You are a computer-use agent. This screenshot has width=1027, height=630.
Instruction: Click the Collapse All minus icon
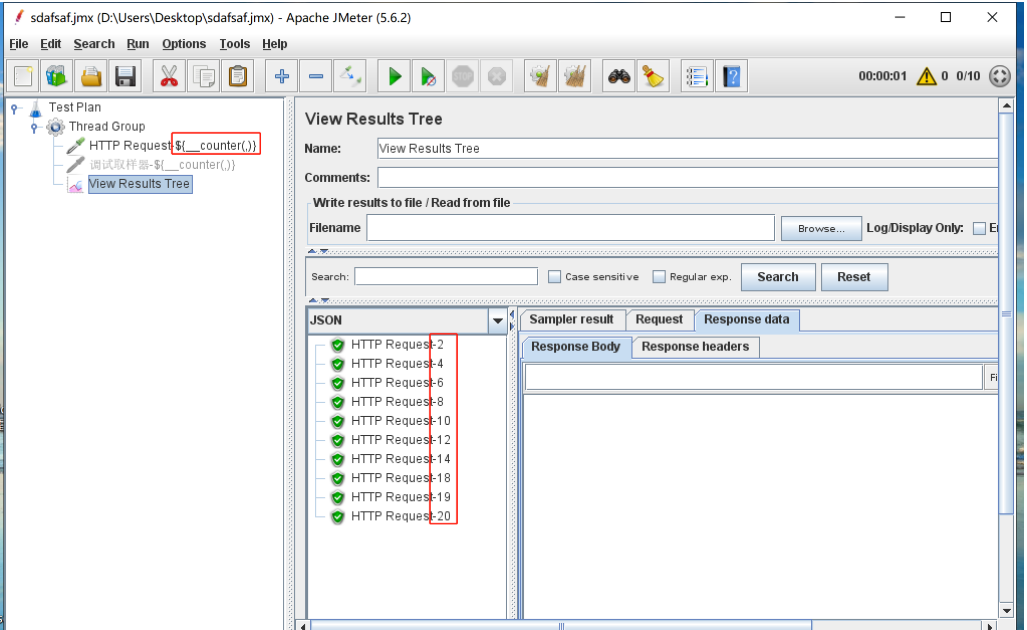[316, 77]
